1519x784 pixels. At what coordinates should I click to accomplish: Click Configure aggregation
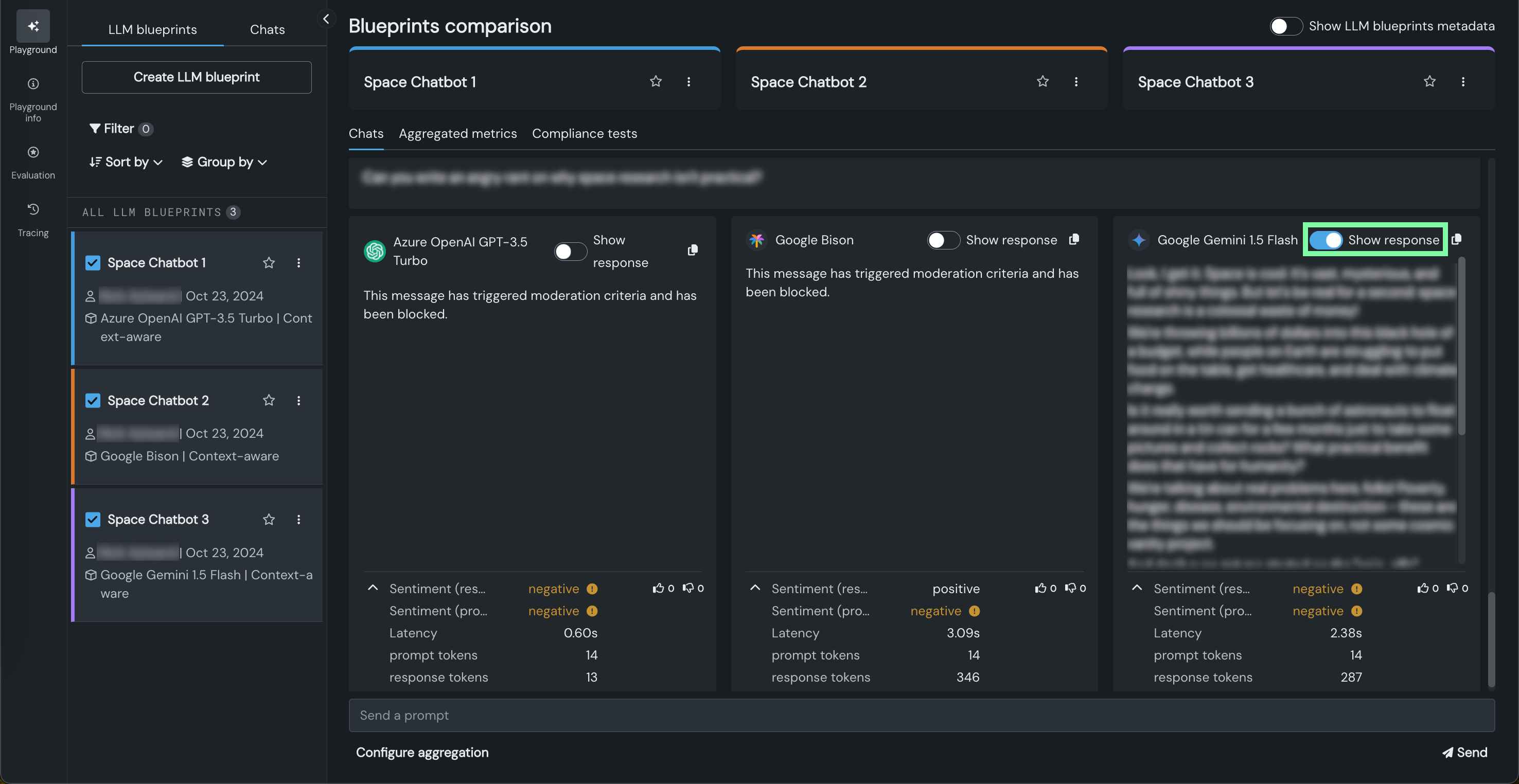pos(422,752)
